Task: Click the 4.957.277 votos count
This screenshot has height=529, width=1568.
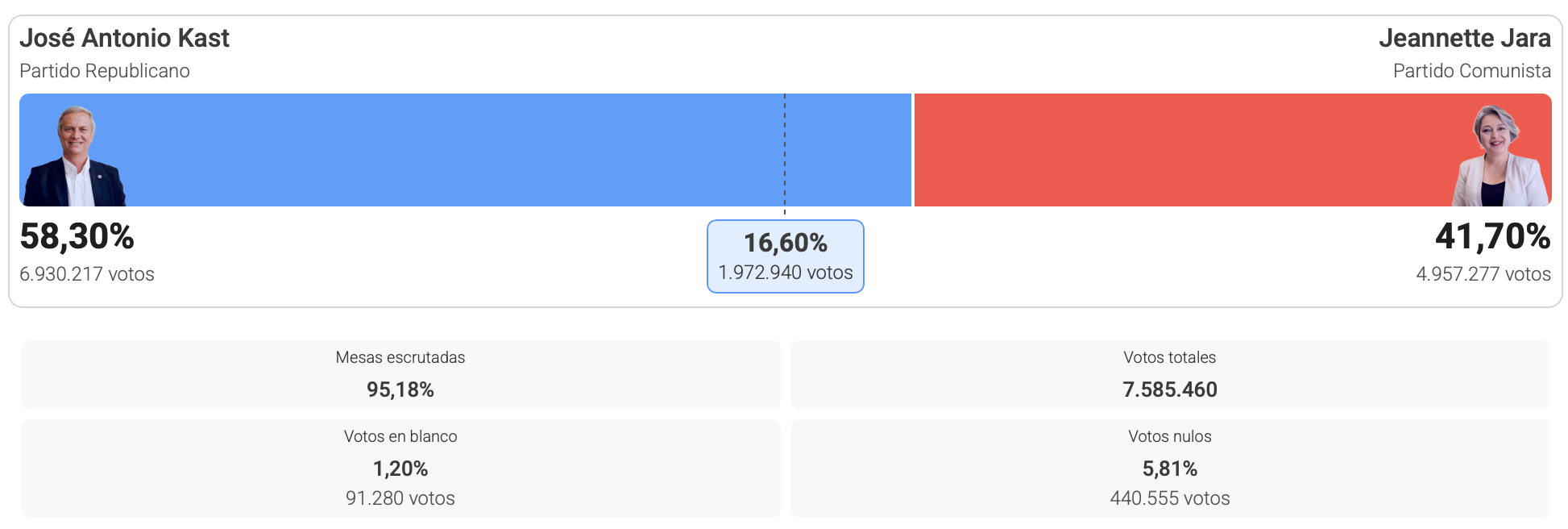Action: coord(1483,274)
